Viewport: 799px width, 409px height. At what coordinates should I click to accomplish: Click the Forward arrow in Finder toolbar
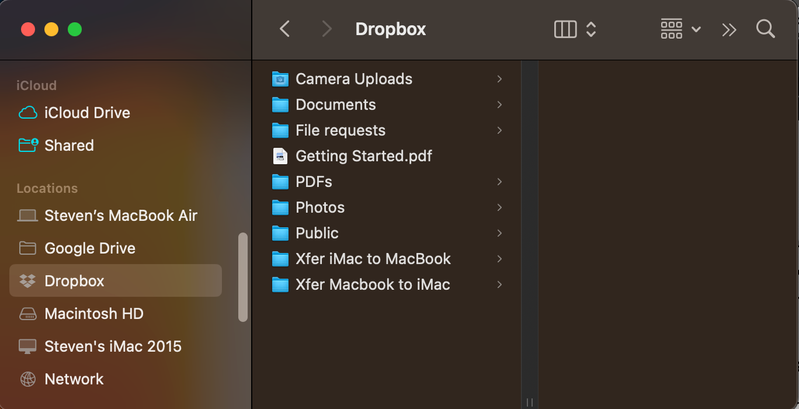coord(326,29)
